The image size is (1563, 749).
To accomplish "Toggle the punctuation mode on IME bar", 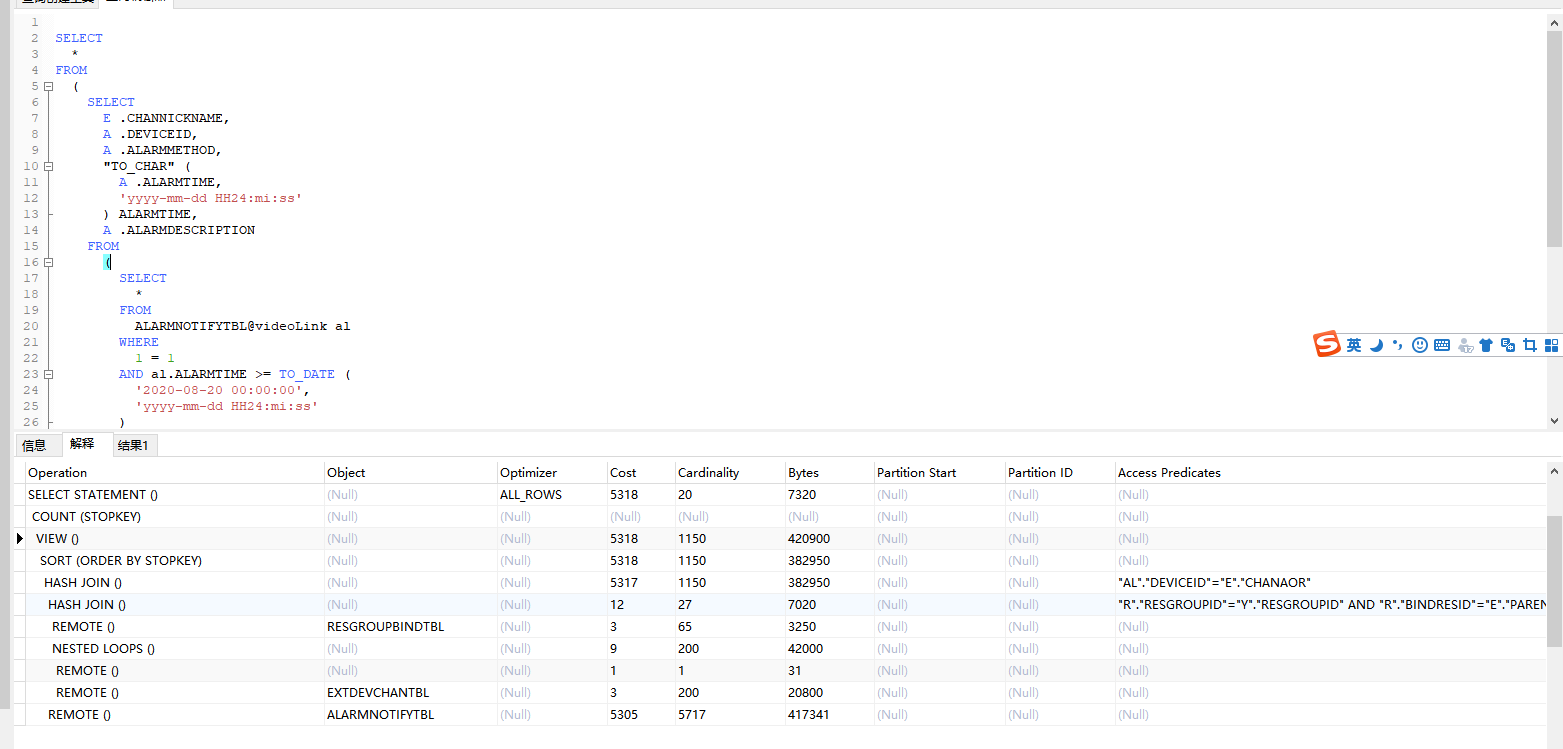I will 1397,345.
